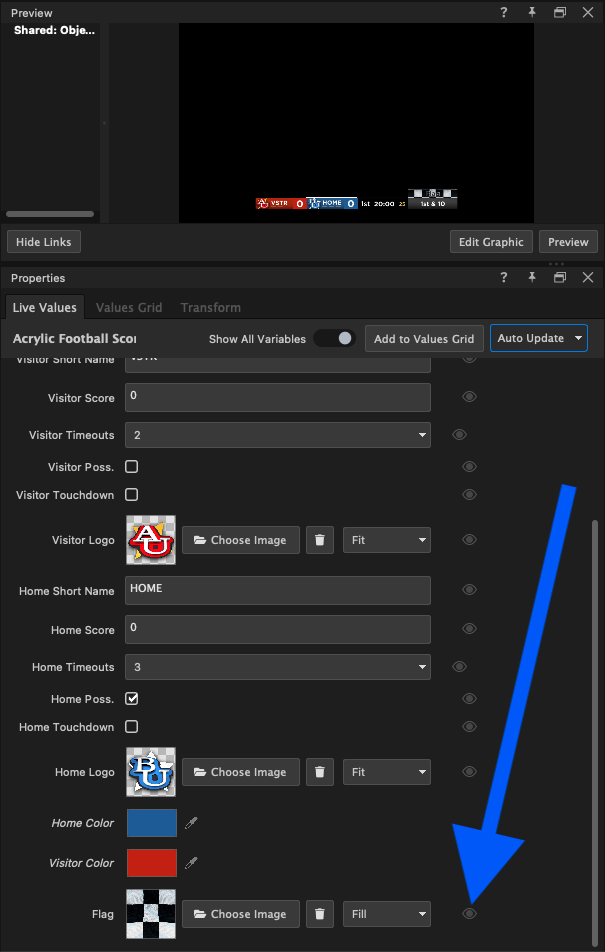
Task: Delete the Home Logo image with trash icon
Action: (x=319, y=772)
